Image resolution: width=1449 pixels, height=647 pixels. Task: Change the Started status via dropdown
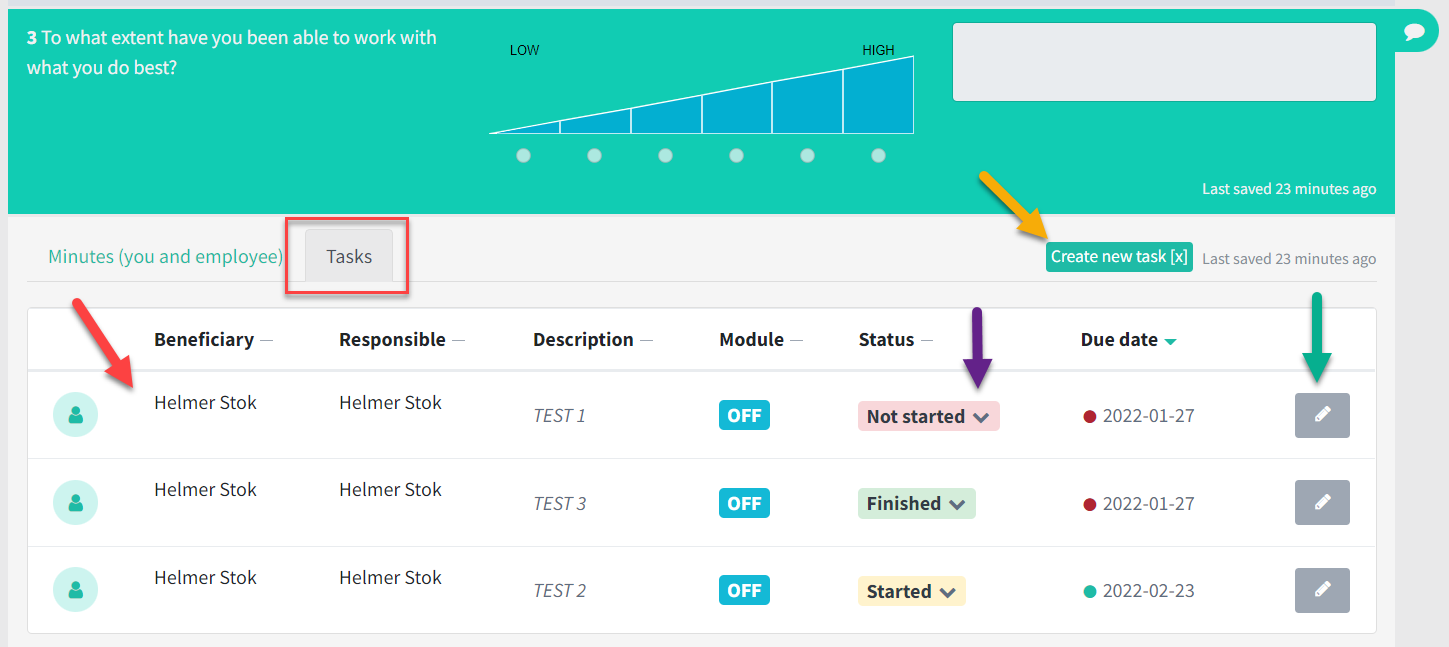click(x=911, y=591)
